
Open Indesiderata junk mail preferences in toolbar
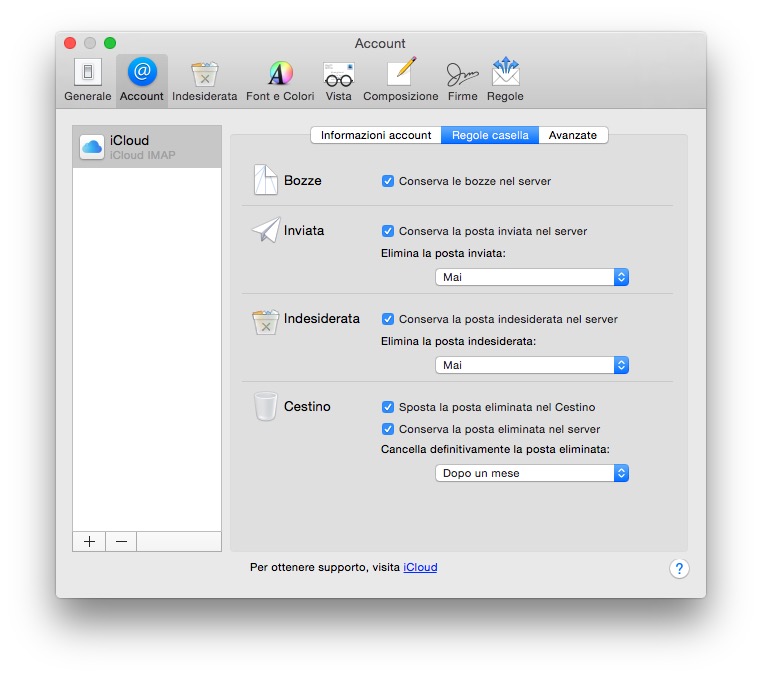click(x=204, y=80)
